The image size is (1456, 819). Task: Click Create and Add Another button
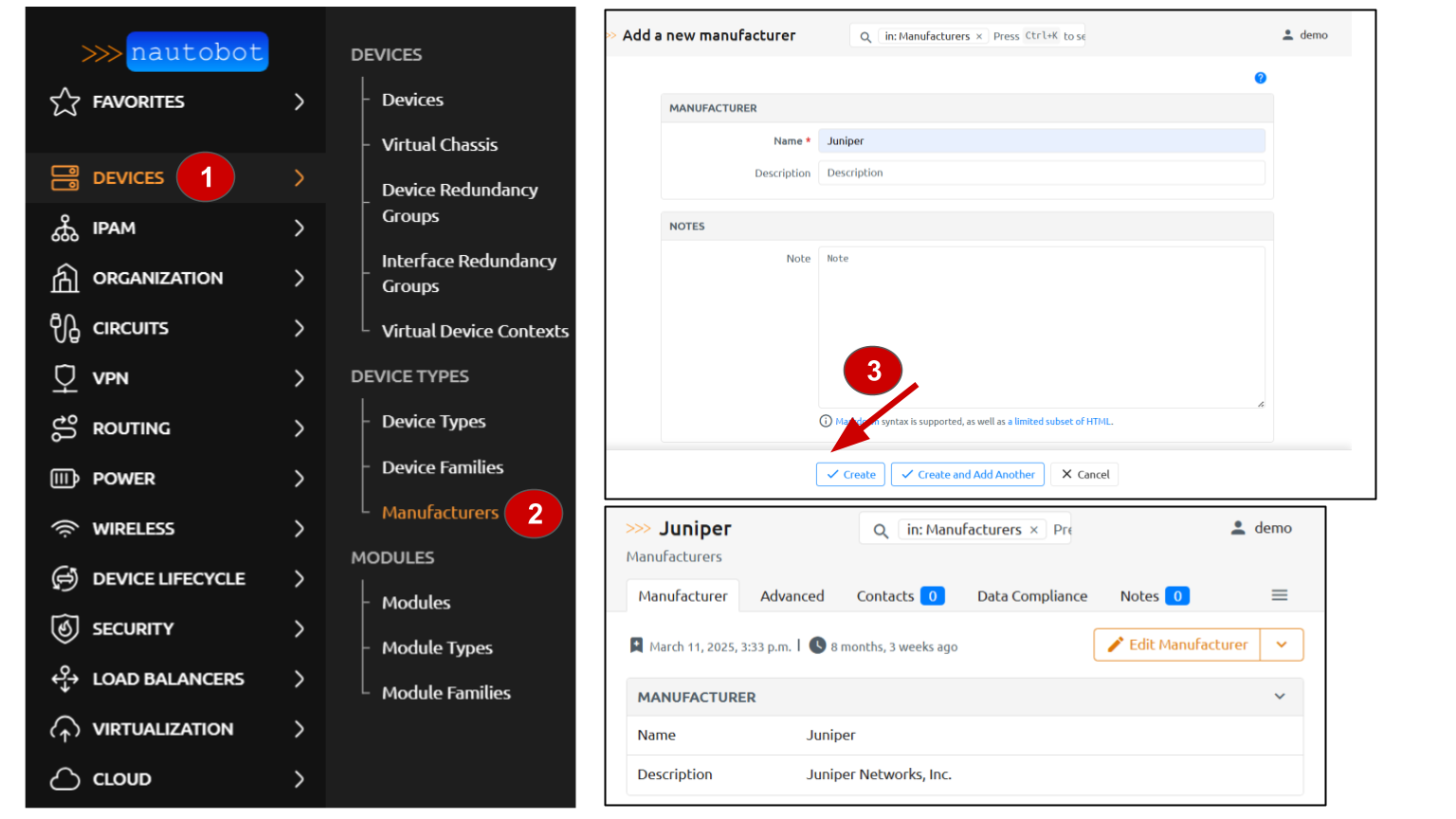967,475
